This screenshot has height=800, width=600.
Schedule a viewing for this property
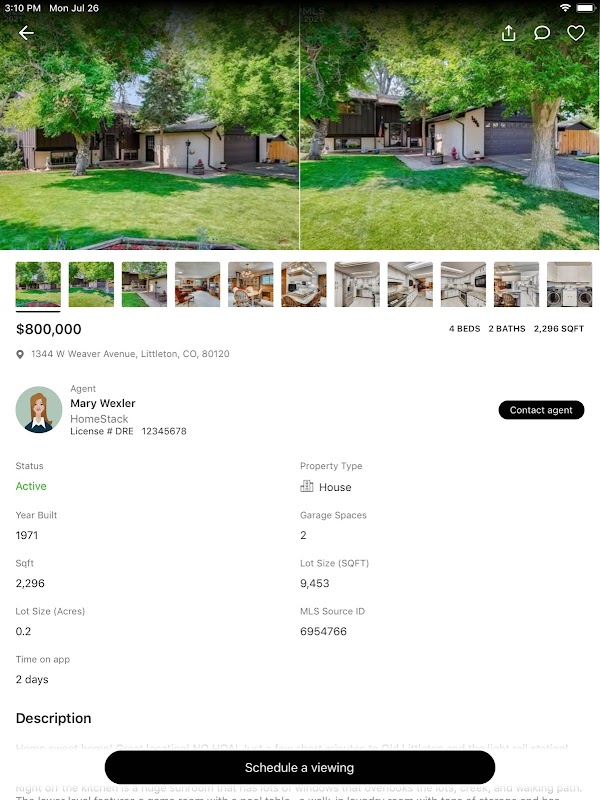tap(299, 767)
